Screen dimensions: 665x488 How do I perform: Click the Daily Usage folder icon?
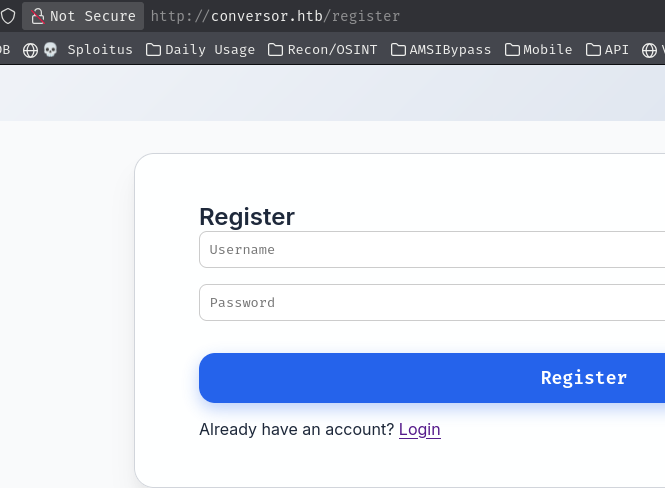click(x=153, y=49)
